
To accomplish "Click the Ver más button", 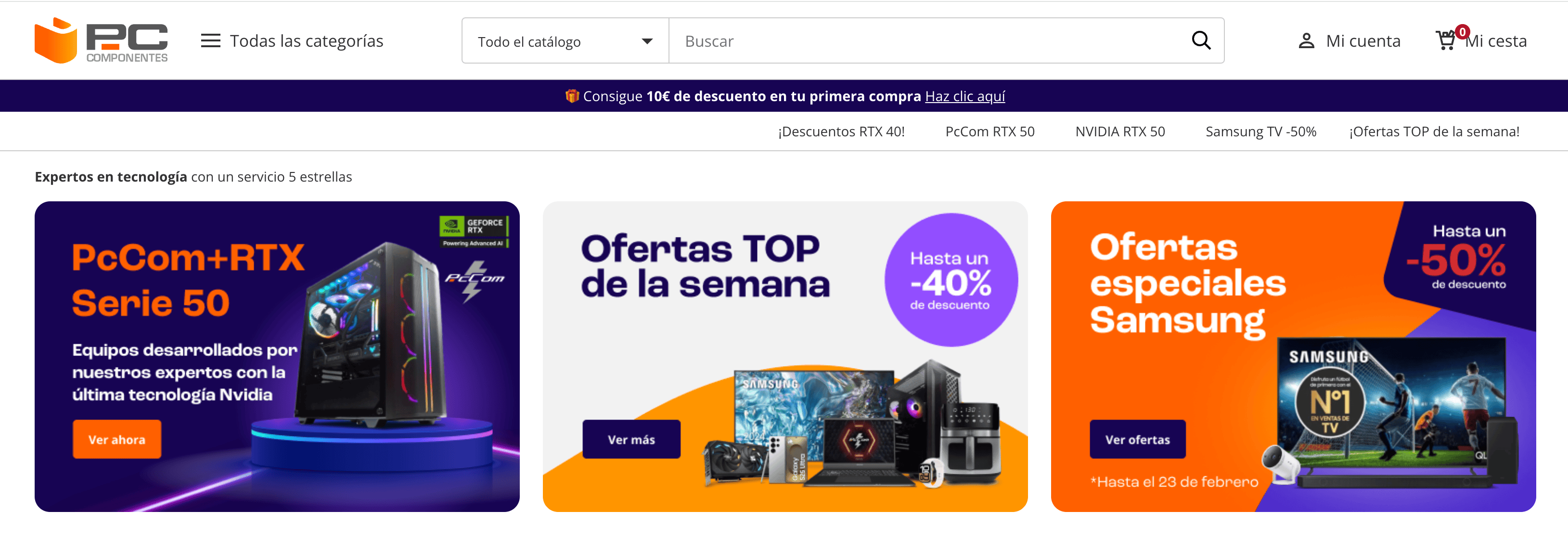I will click(631, 439).
